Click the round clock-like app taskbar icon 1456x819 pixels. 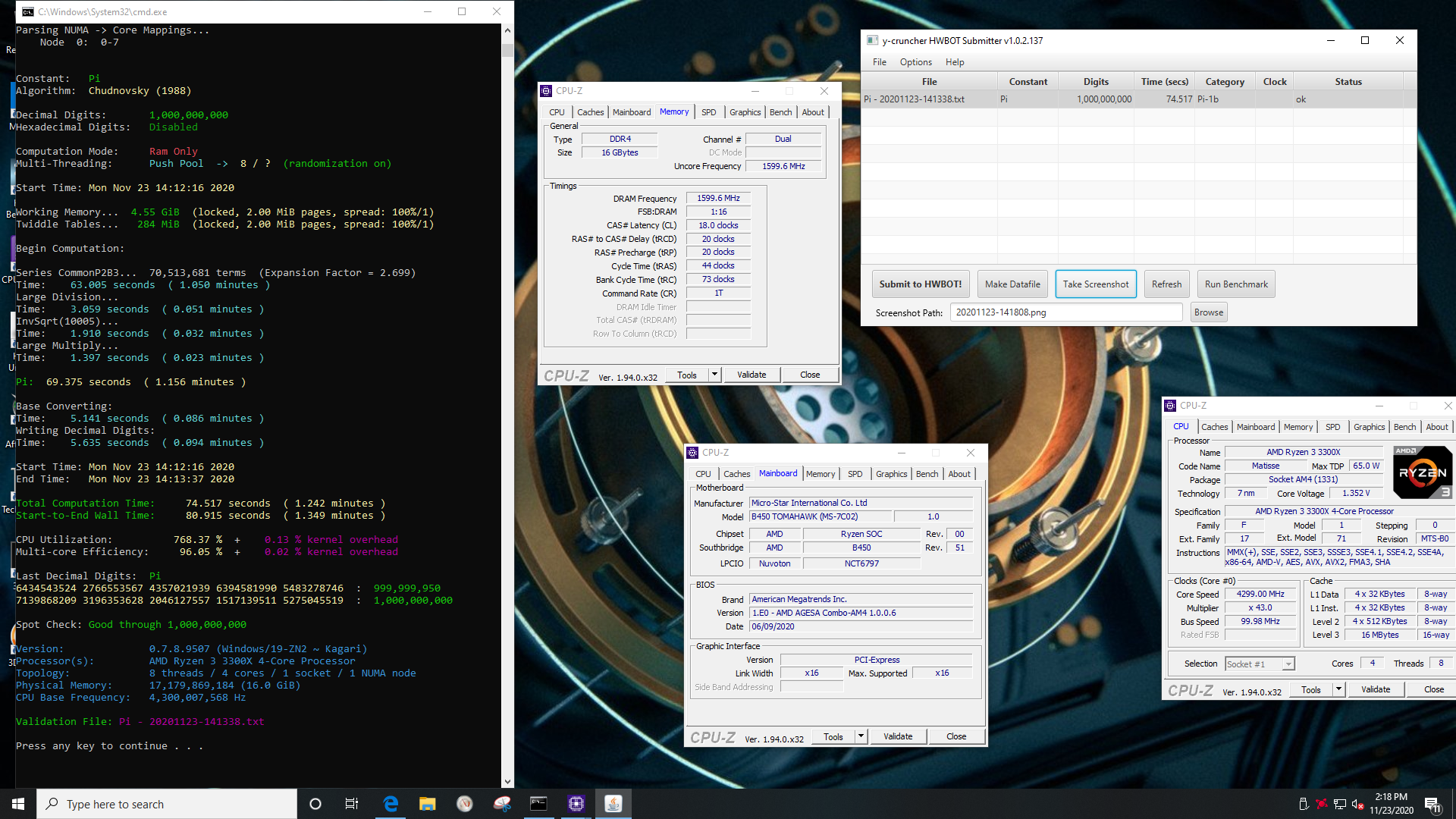pos(464,804)
